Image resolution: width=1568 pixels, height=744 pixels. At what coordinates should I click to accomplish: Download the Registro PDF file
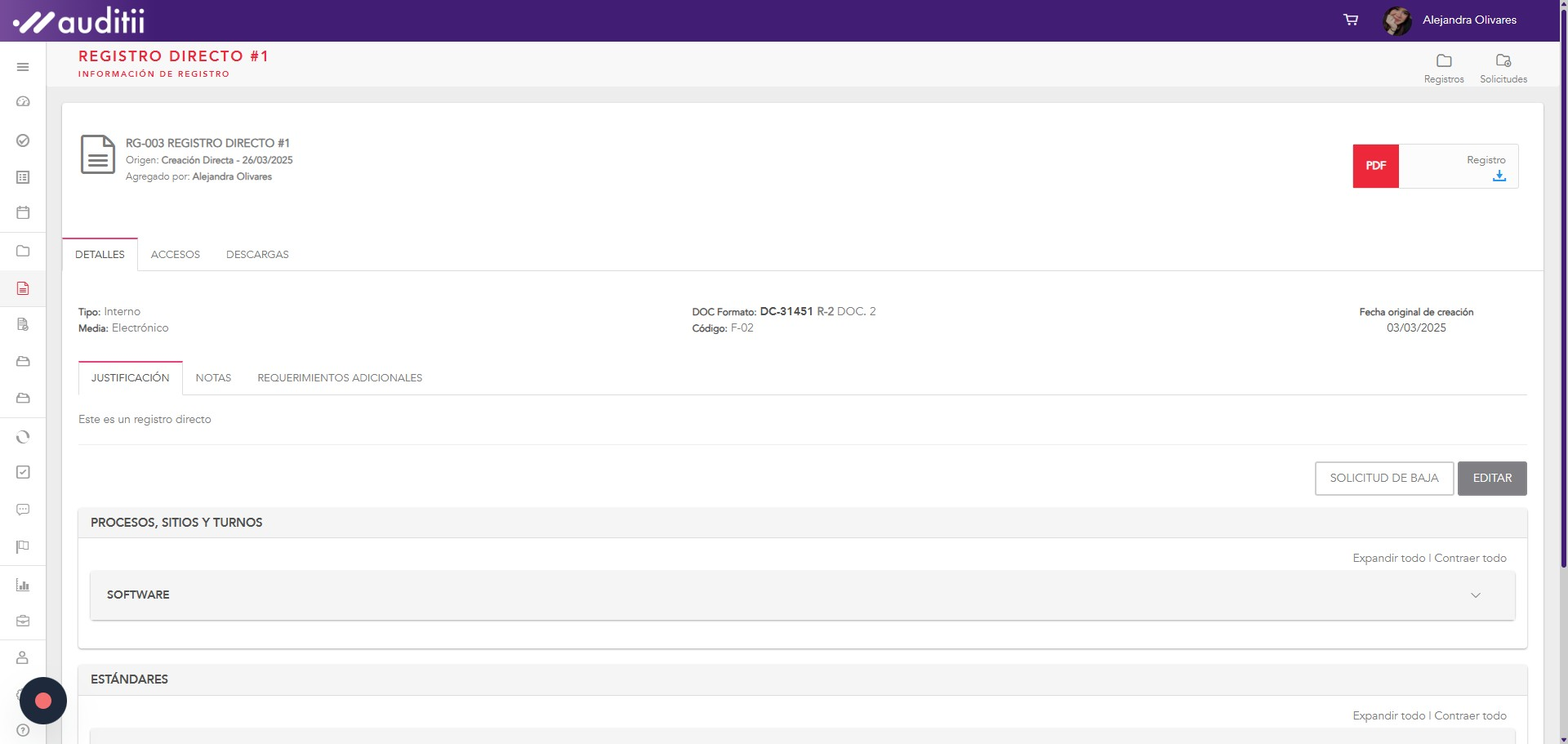(x=1499, y=176)
